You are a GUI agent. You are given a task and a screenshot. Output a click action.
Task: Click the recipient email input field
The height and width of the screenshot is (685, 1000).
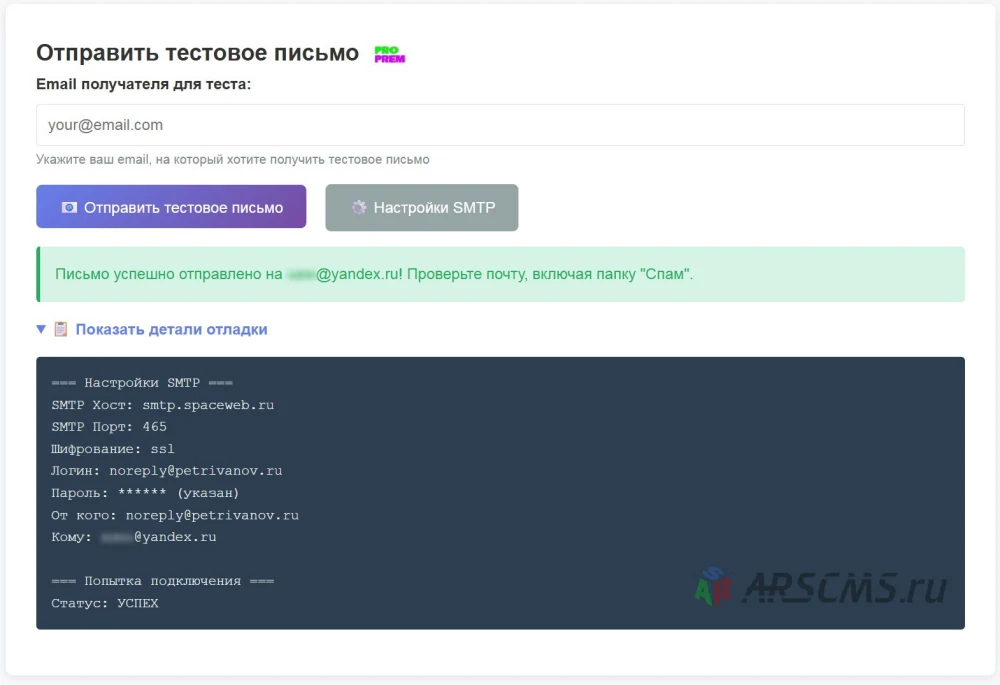click(500, 125)
